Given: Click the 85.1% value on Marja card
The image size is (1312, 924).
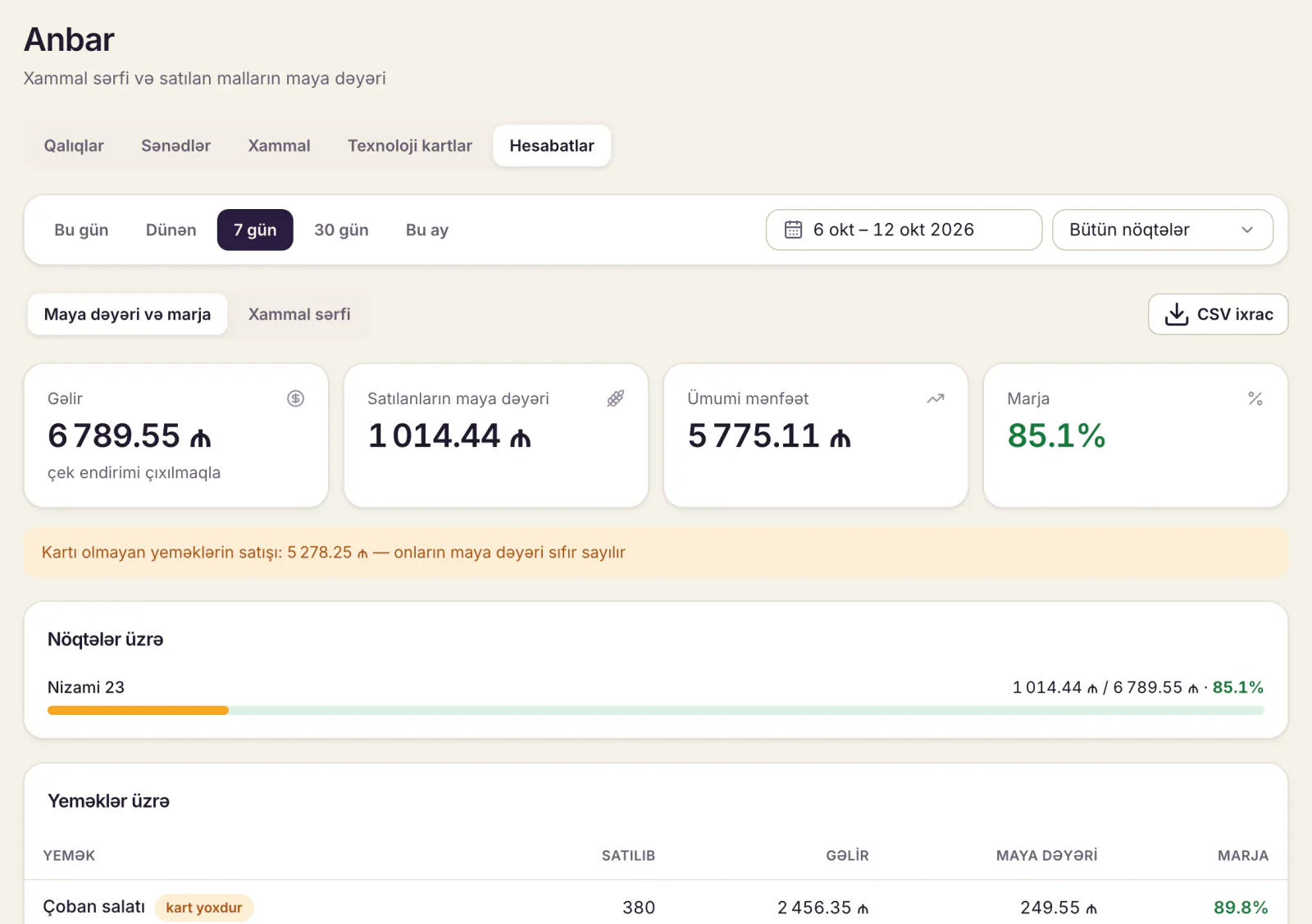Looking at the screenshot, I should (x=1056, y=435).
